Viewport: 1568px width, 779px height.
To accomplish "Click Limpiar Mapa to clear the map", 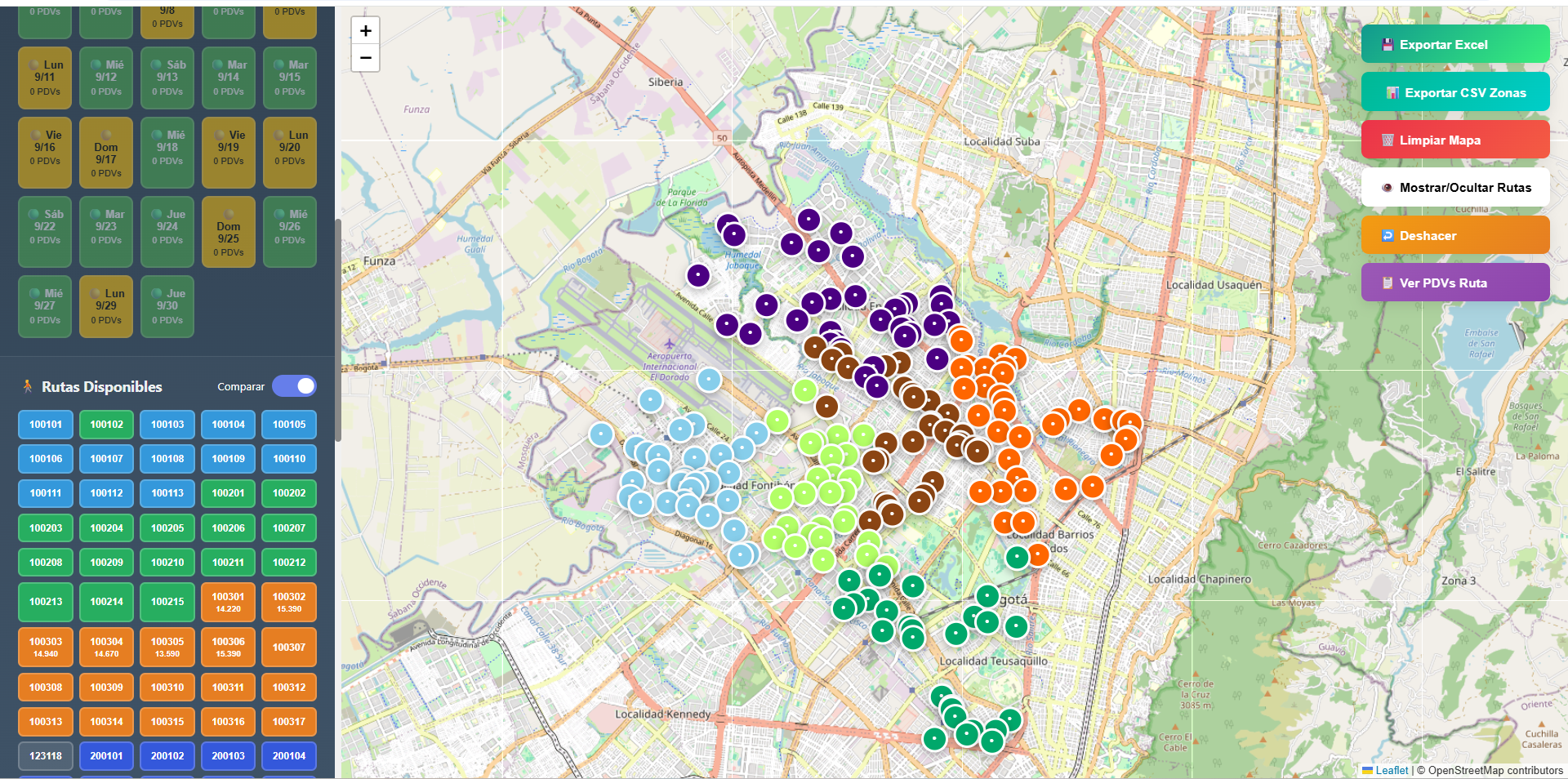I will point(1456,140).
